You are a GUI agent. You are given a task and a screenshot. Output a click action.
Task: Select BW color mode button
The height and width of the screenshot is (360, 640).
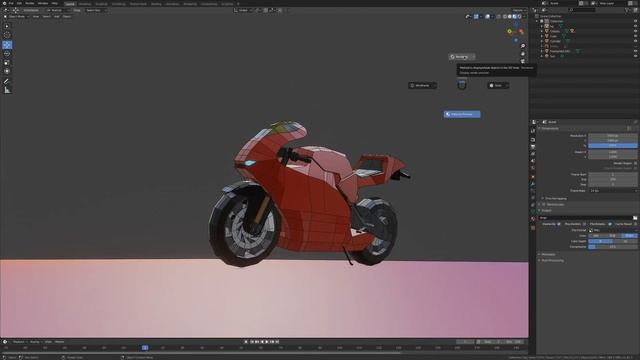click(x=596, y=236)
